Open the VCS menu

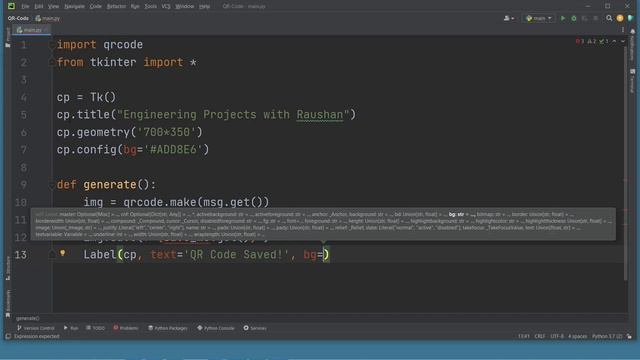pyautogui.click(x=166, y=7)
